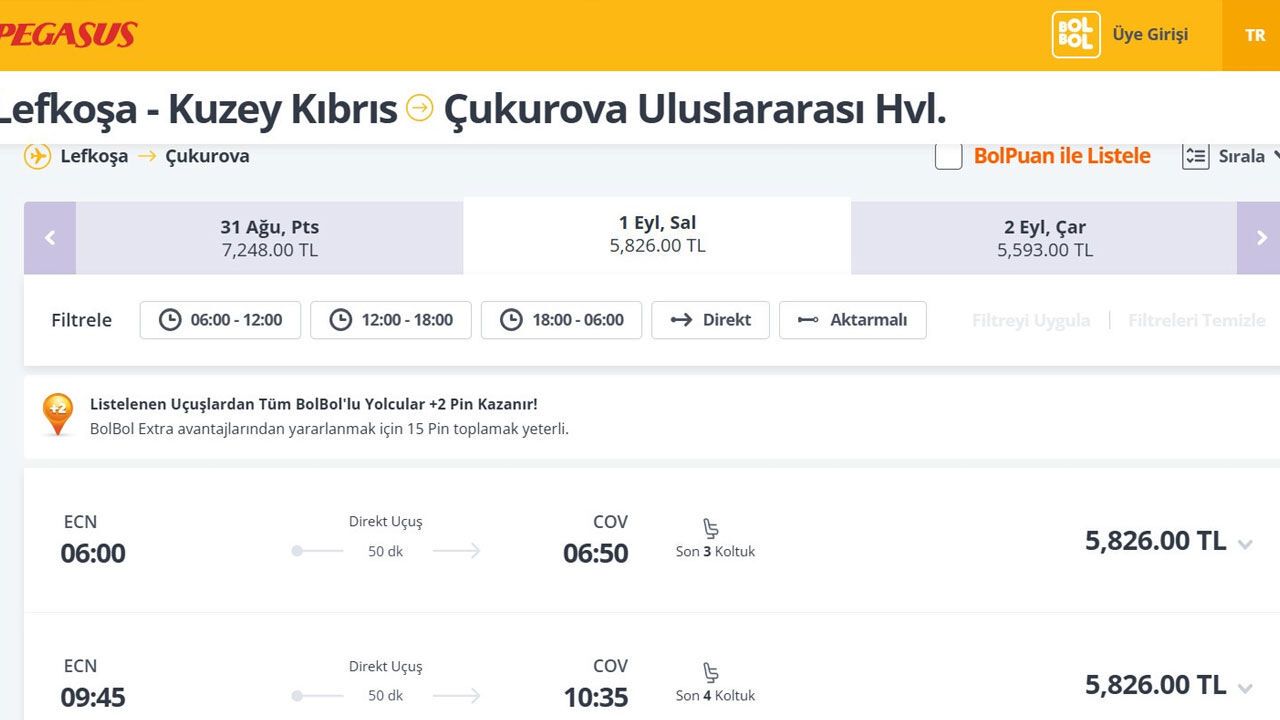1280x720 pixels.
Task: Click the seat icon for 06:00 flight
Action: (x=711, y=528)
